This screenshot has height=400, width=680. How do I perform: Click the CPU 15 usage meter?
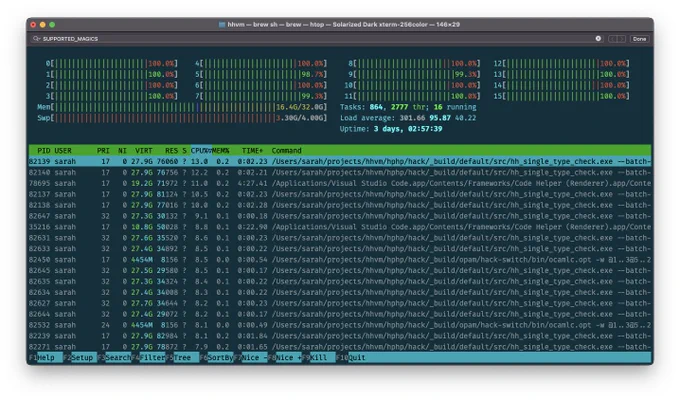coord(562,96)
